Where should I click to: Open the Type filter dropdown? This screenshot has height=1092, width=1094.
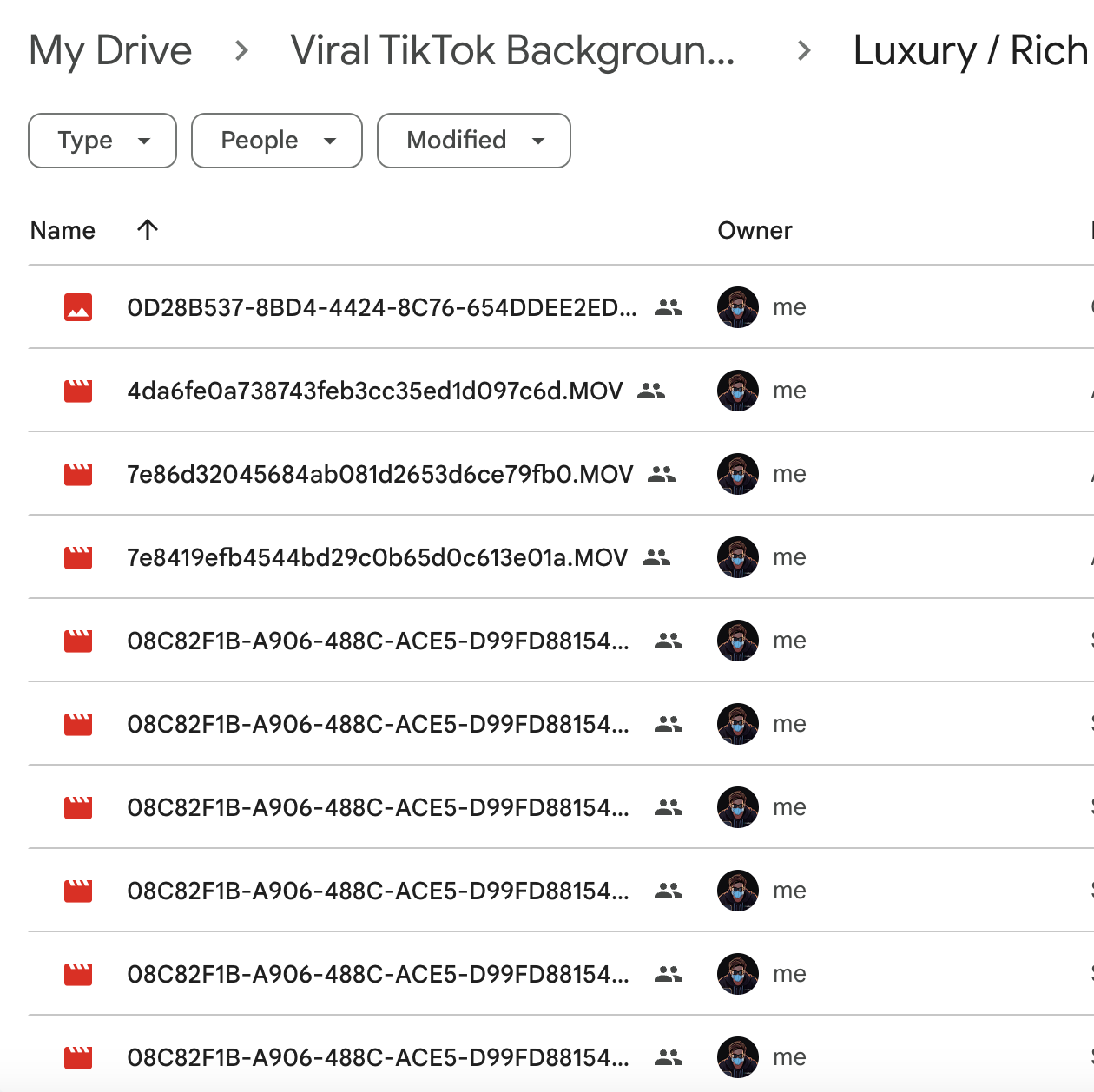click(102, 141)
